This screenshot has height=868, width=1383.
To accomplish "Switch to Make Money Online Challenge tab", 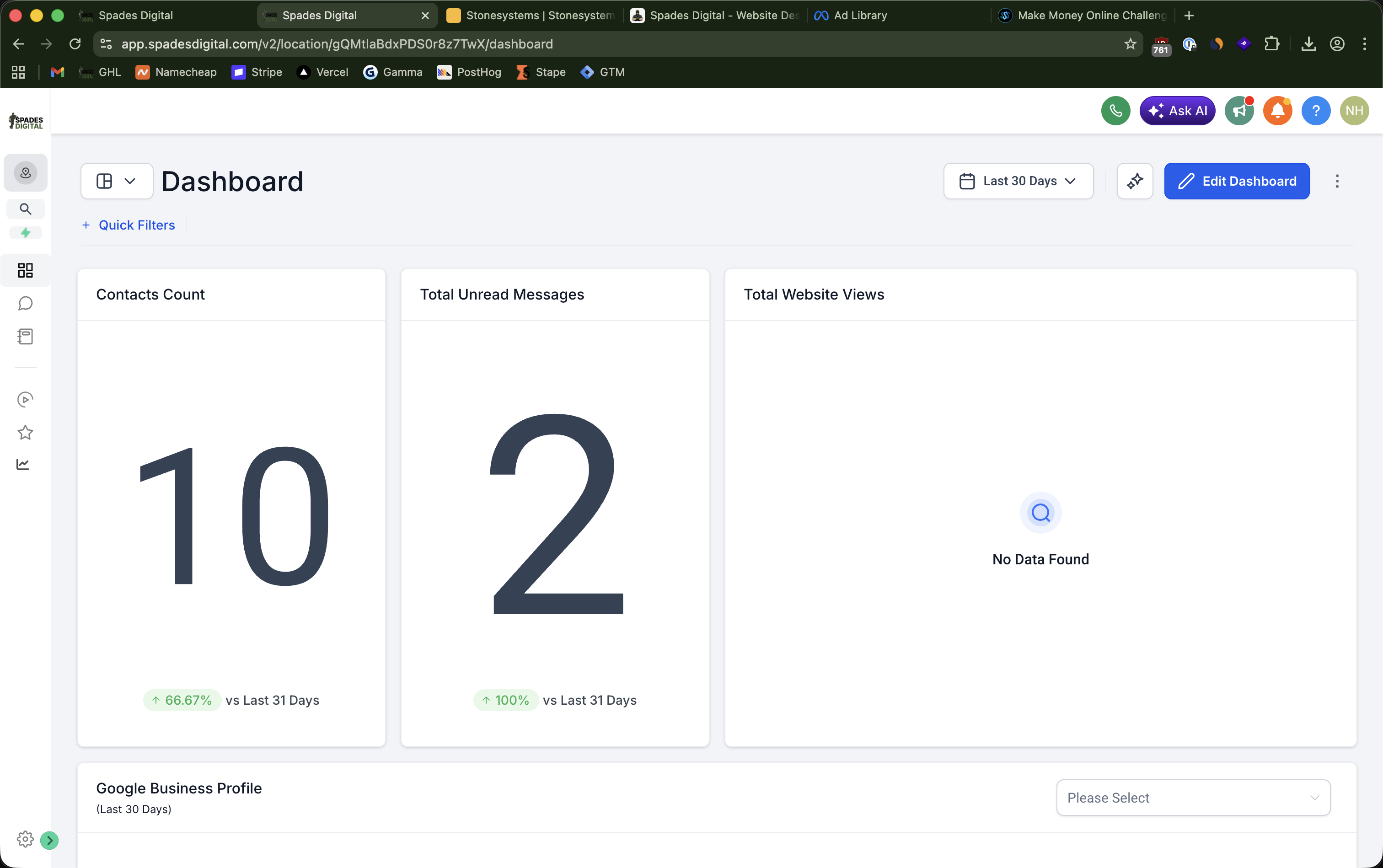I will (x=1082, y=16).
